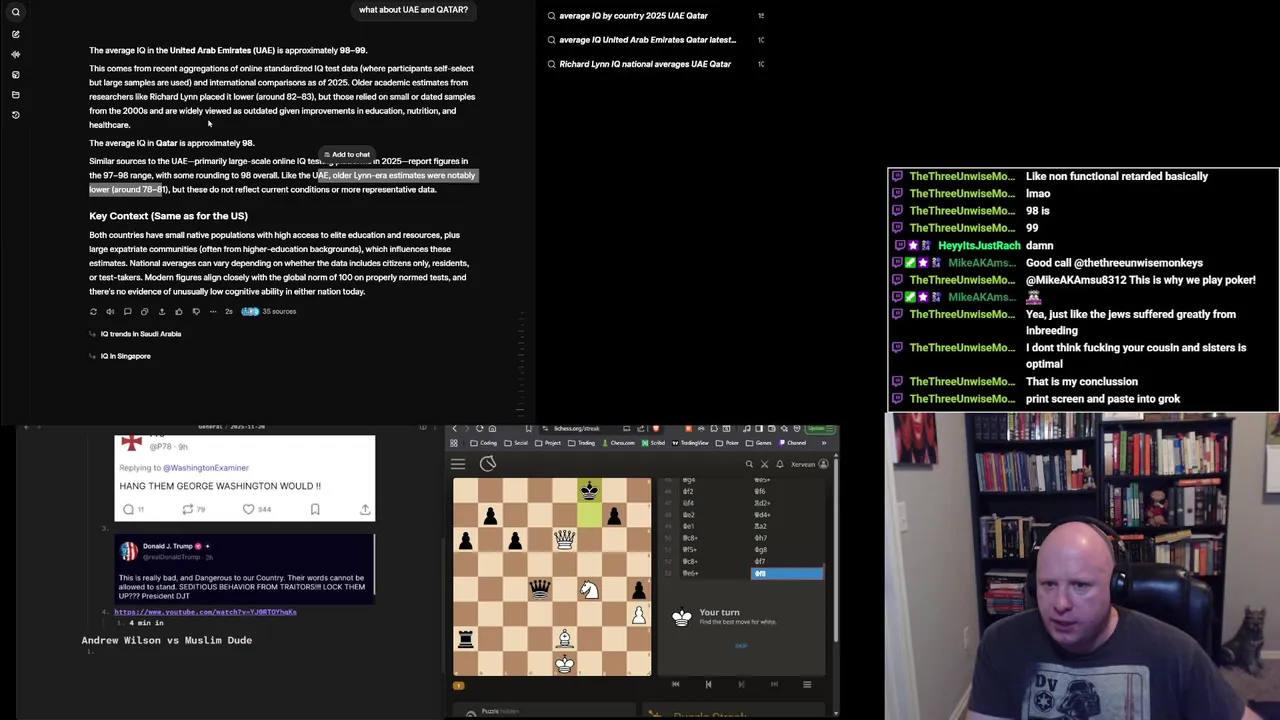
Task: Share the Grok response
Action: pyautogui.click(x=161, y=311)
